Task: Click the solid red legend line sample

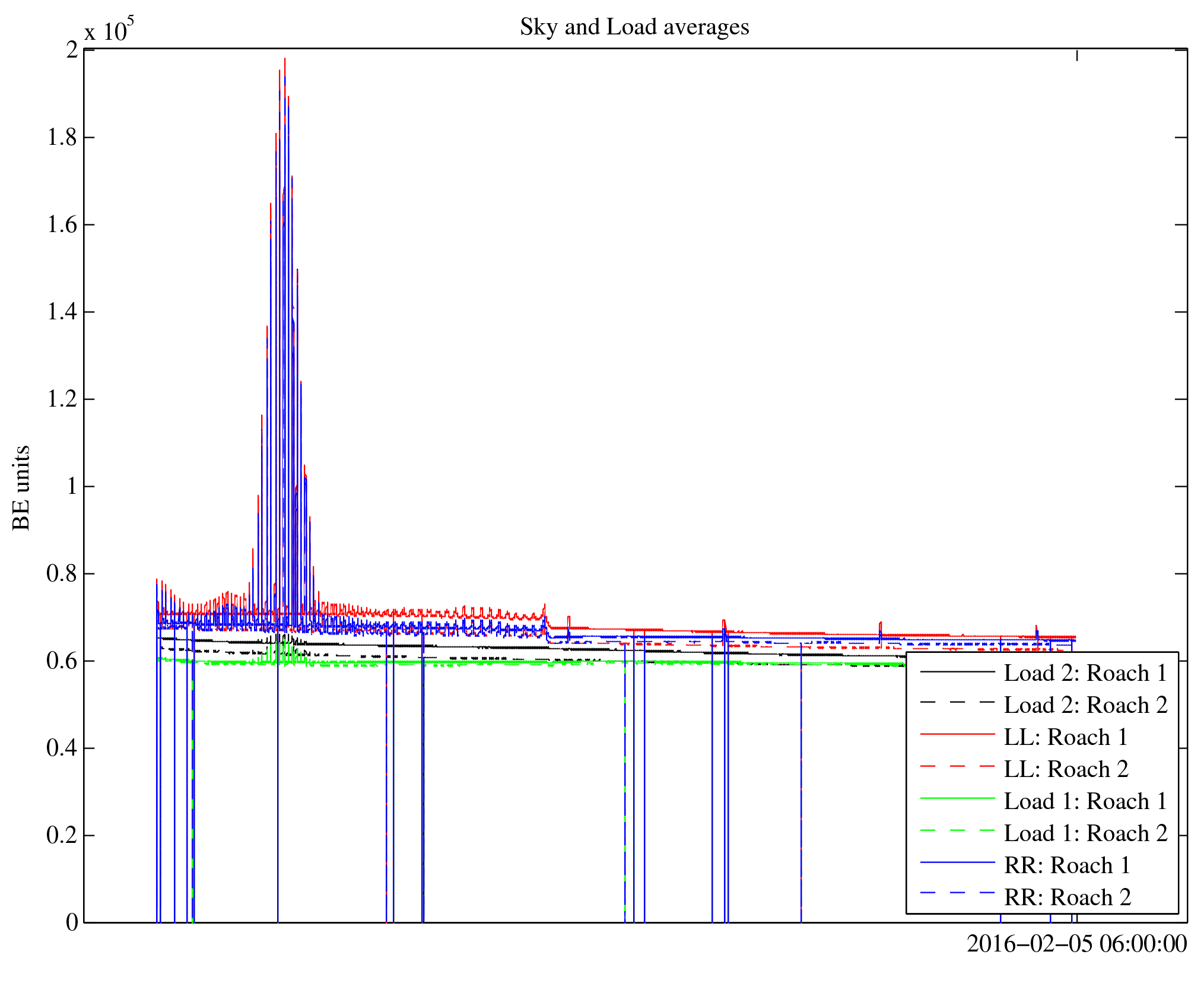Action: coord(957,734)
